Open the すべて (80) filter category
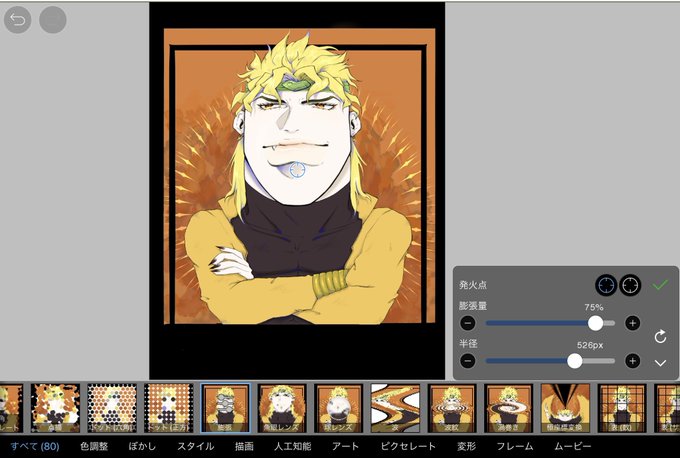Screen dimensions: 680x458 pyautogui.click(x=35, y=446)
